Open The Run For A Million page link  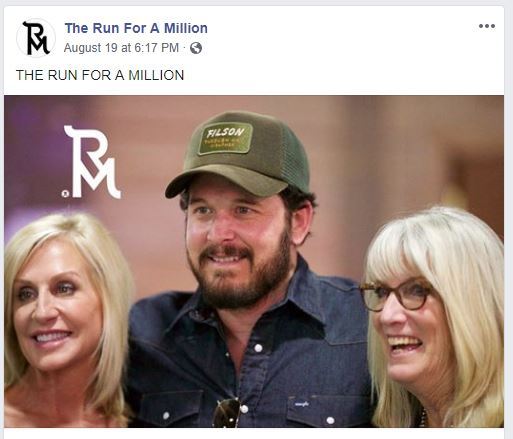[136, 28]
